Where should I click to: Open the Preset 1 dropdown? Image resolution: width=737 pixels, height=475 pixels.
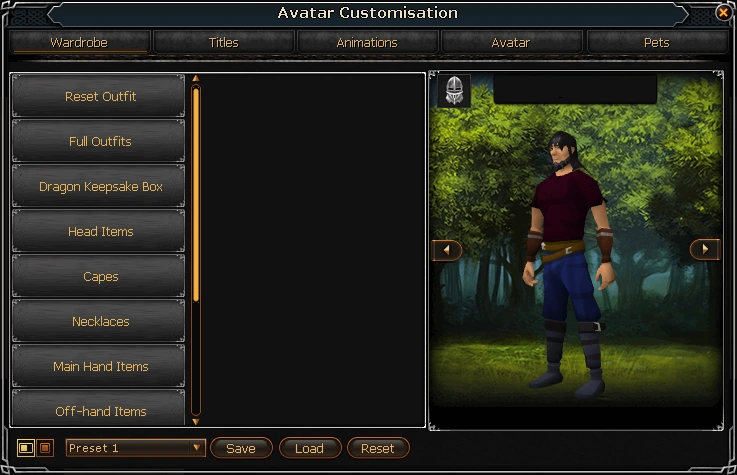point(135,448)
